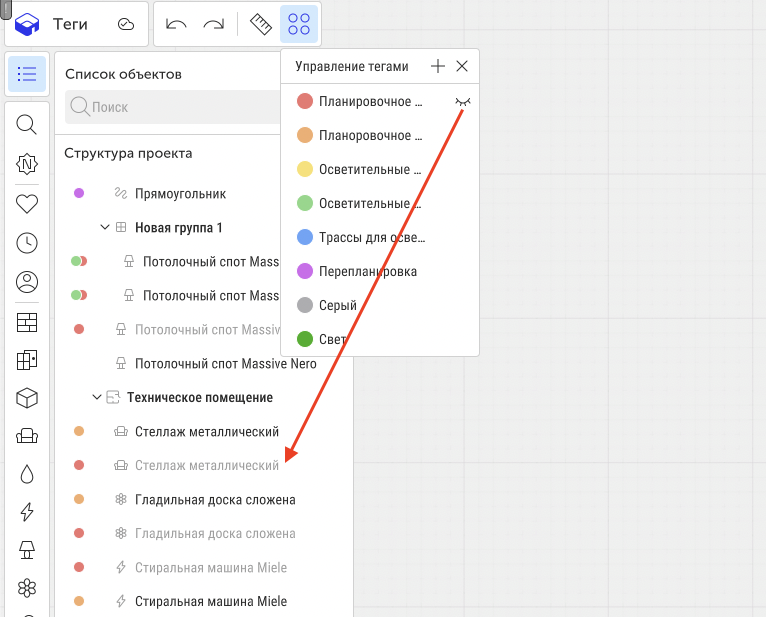Click the cloud sync icon beside Теги

click(126, 24)
